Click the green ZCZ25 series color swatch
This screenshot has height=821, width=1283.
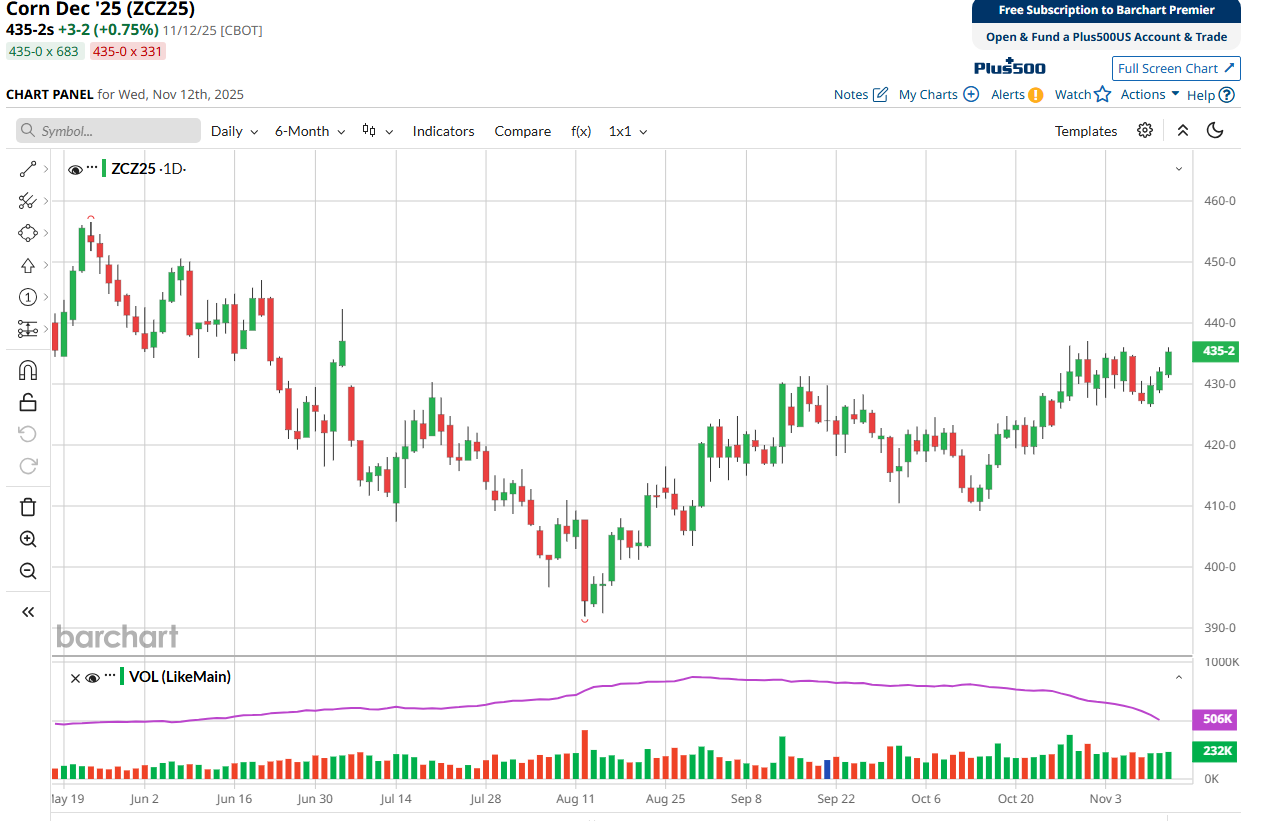pyautogui.click(x=104, y=169)
